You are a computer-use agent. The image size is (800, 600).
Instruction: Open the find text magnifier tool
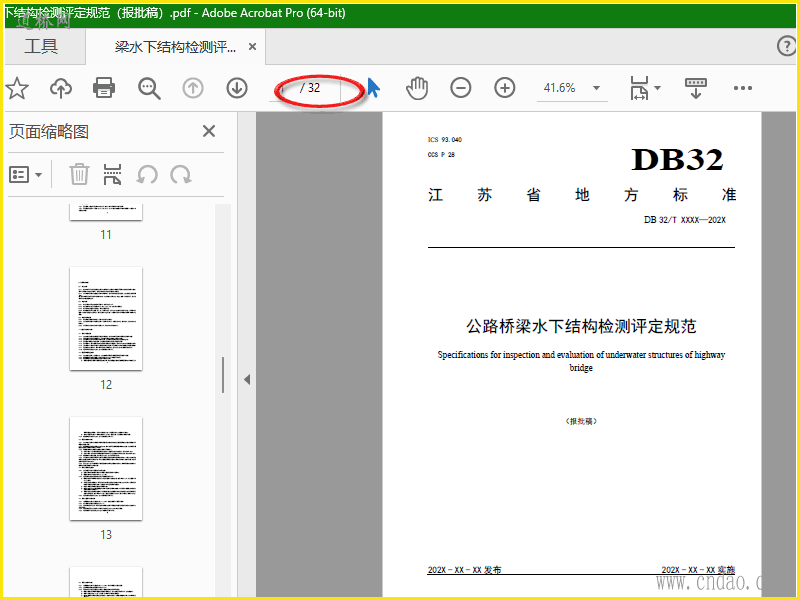coord(149,88)
